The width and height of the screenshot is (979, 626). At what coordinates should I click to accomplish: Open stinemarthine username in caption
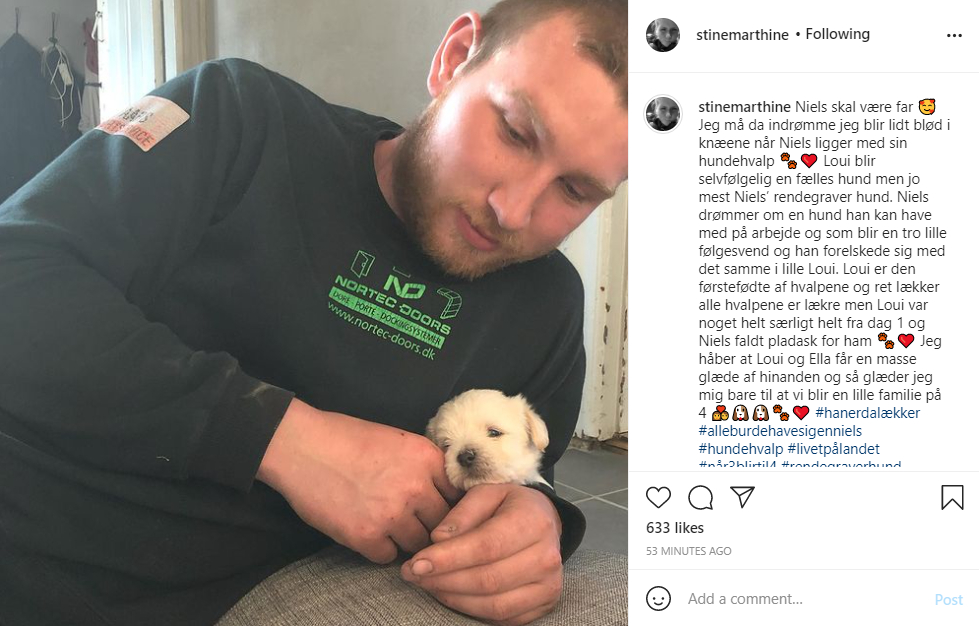click(744, 107)
